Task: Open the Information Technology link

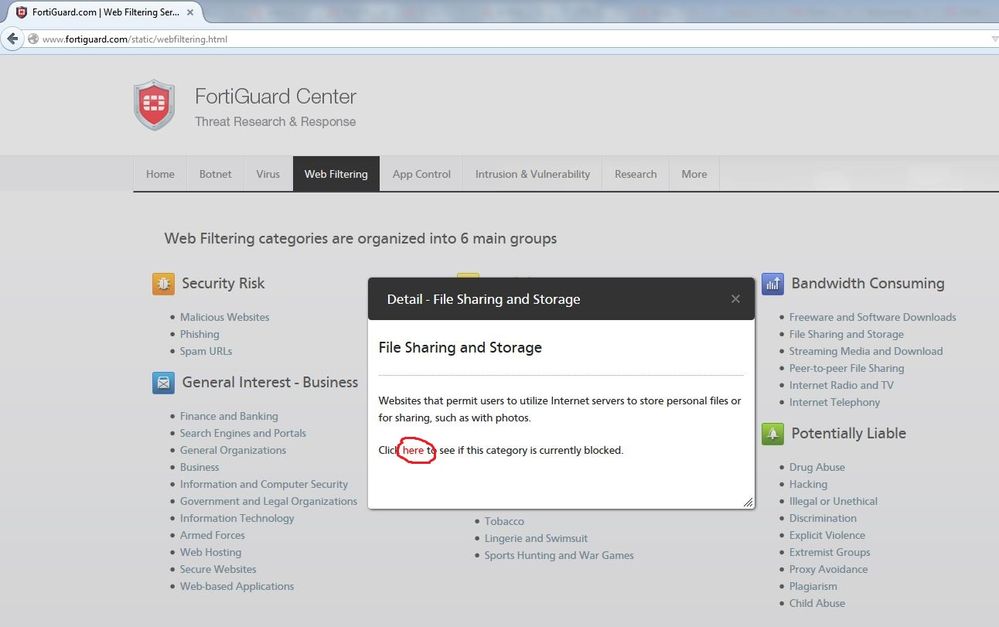Action: (237, 519)
